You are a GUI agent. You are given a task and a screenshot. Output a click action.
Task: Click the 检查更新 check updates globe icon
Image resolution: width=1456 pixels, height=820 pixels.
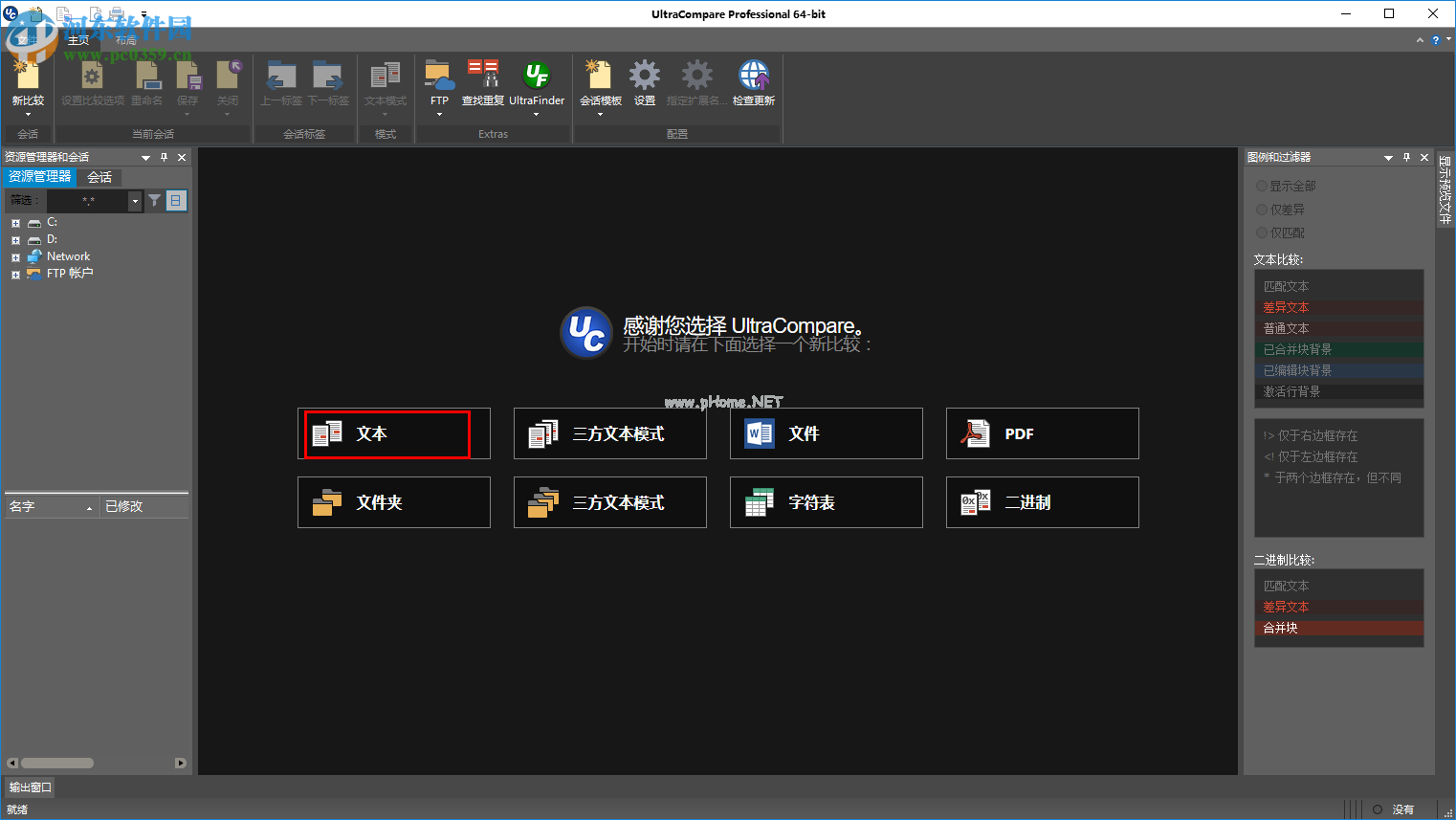(754, 76)
